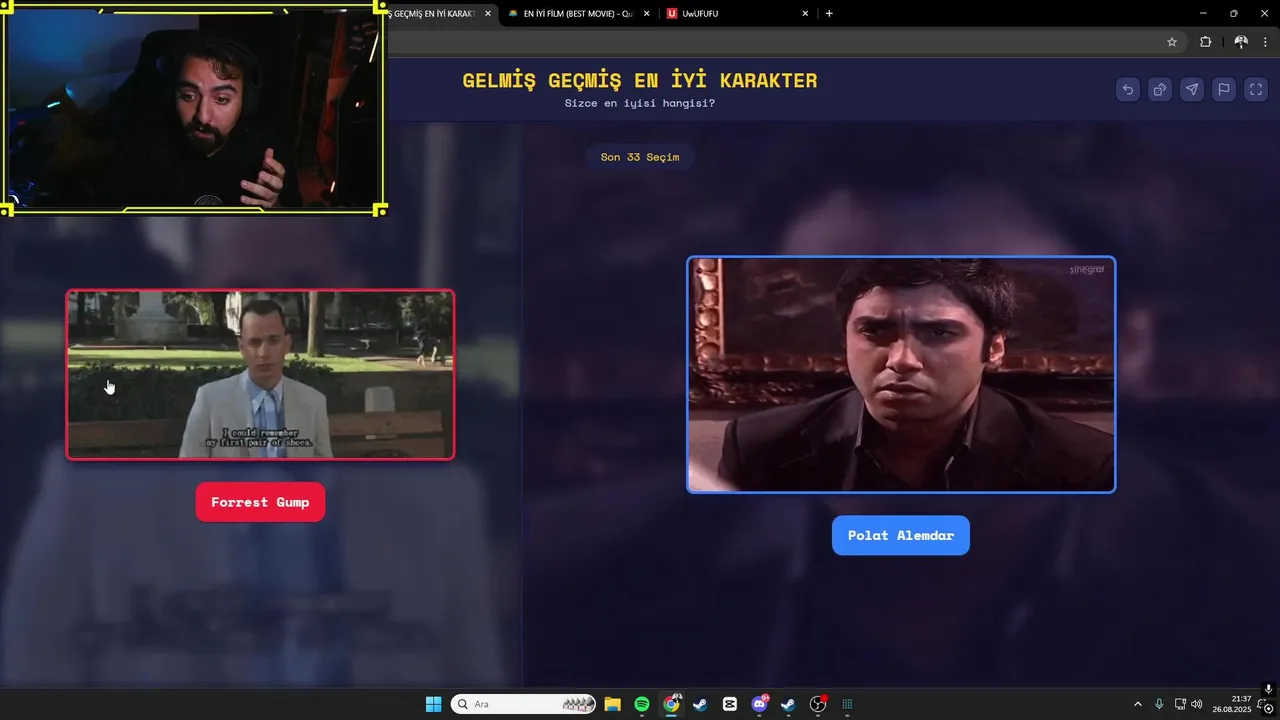Undo the last choice with the back-arrow icon
The width and height of the screenshot is (1280, 720).
point(1128,90)
